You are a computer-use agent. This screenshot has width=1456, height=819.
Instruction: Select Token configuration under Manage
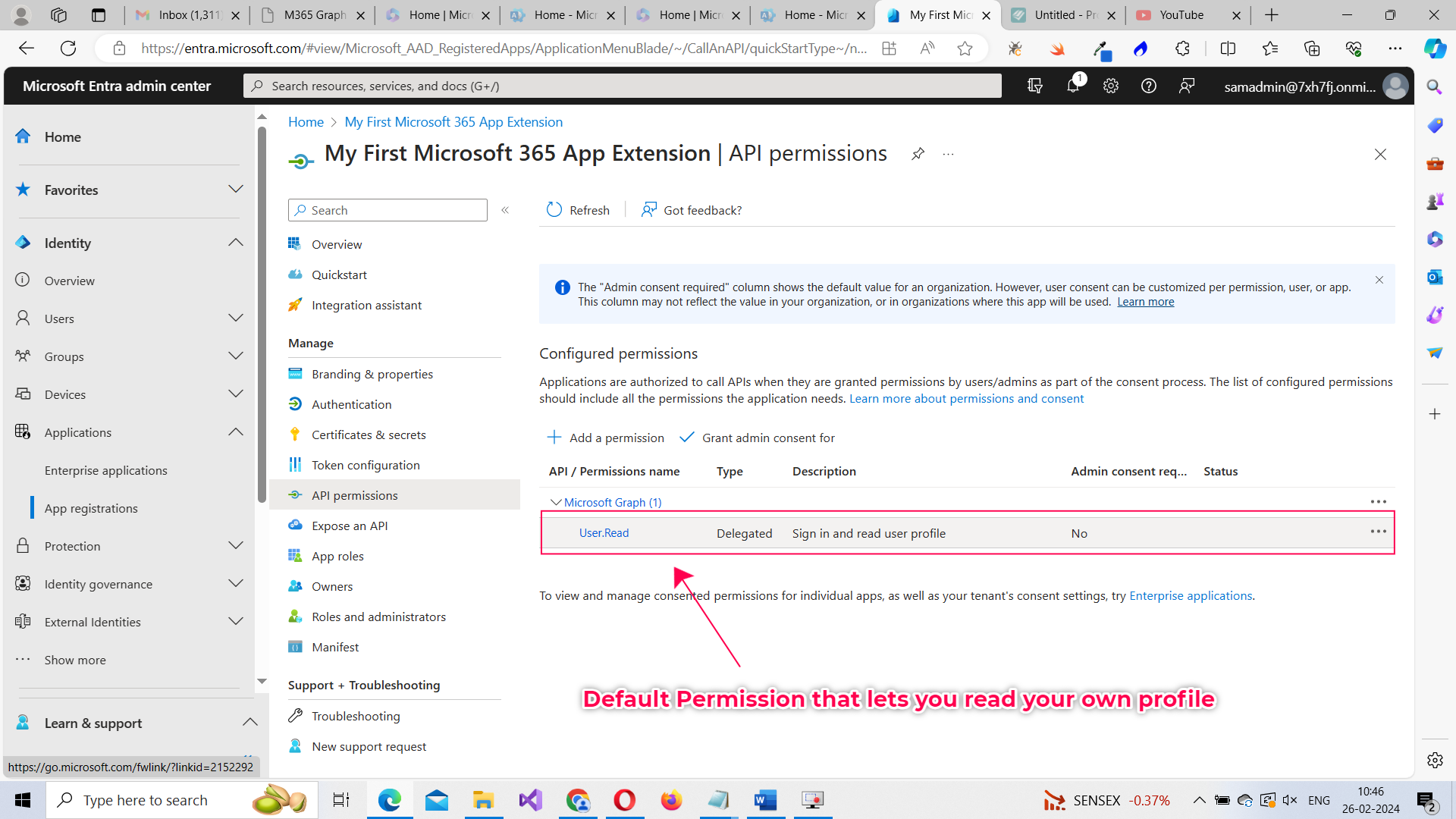[366, 465]
